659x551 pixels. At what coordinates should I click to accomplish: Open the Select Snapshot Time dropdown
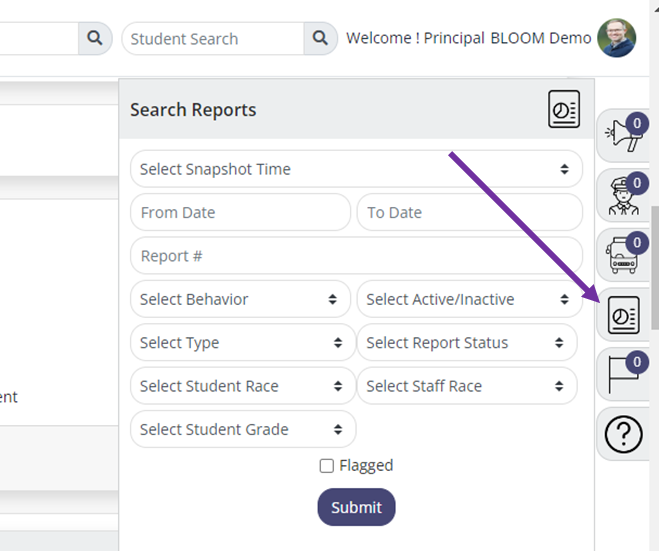(356, 169)
